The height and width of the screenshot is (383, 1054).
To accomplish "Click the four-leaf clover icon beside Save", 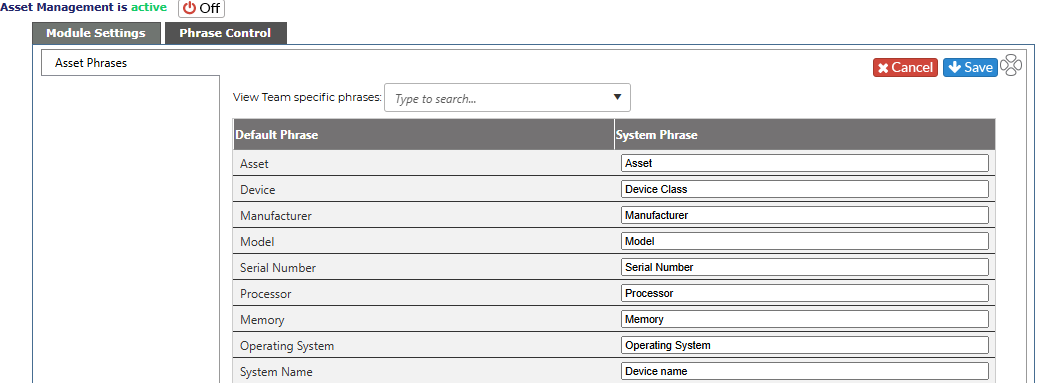I will (1010, 66).
